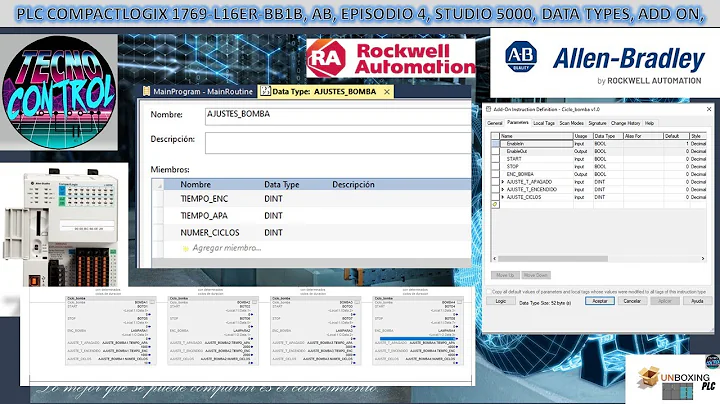Select the START parameter name
The image size is (720, 404).
(x=514, y=159)
